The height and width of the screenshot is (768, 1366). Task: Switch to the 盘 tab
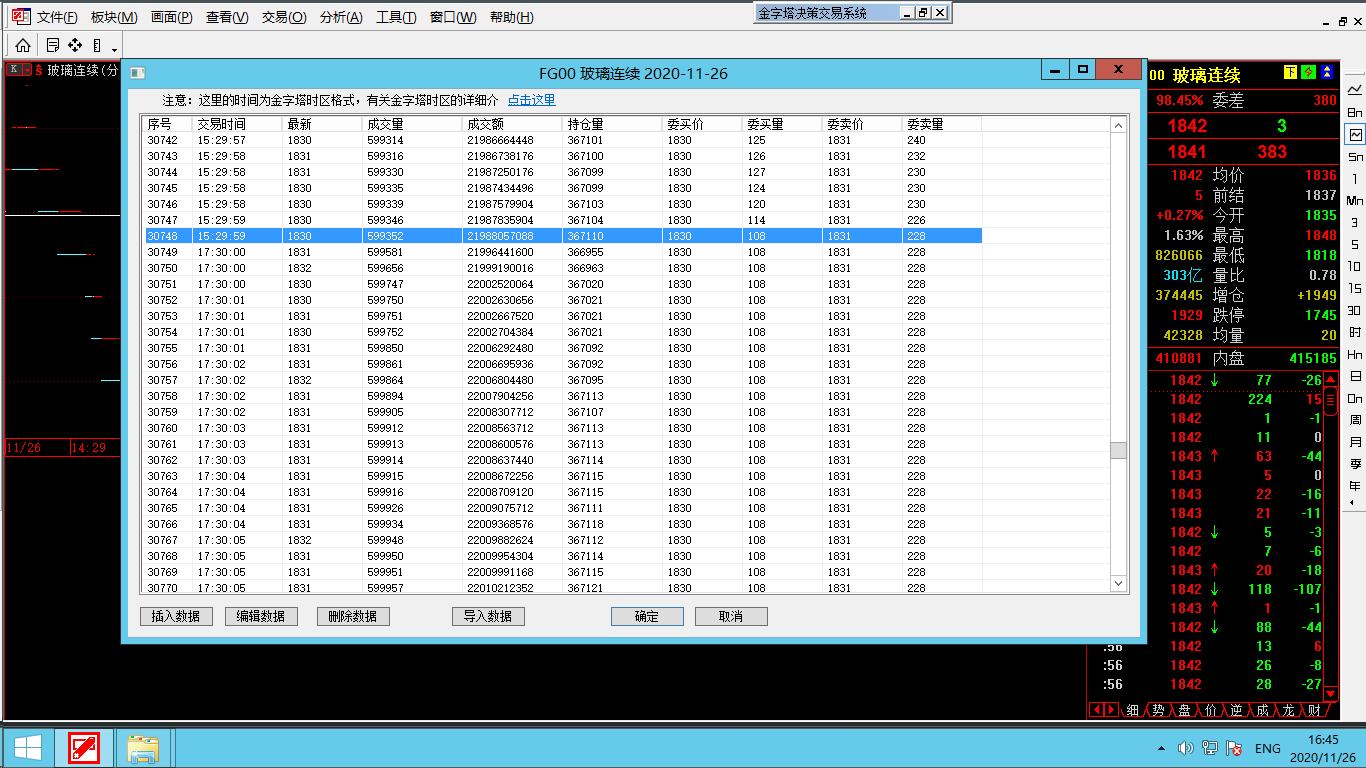coord(1184,710)
